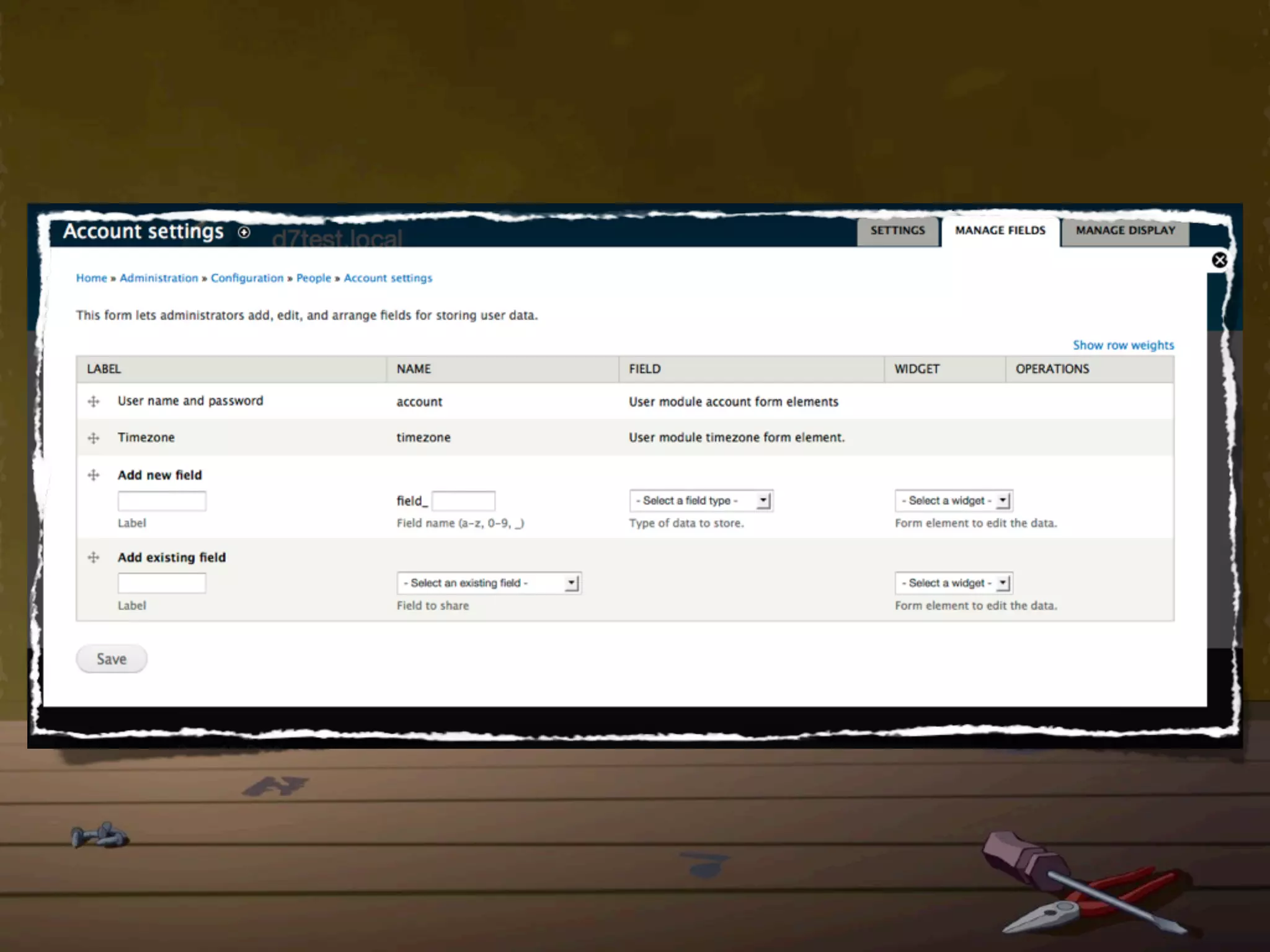Expand the Select an existing field dropdown

pos(489,583)
